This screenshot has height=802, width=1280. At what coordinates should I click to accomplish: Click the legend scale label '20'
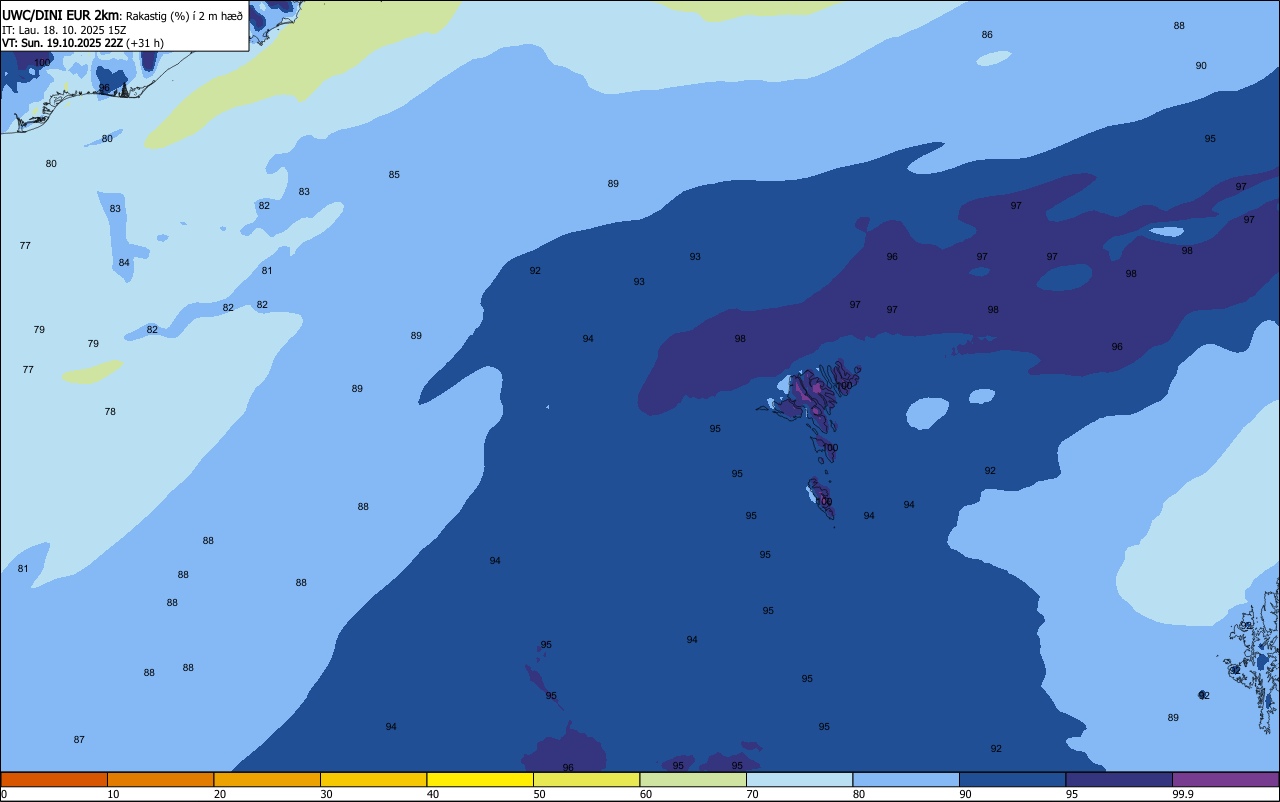(220, 794)
